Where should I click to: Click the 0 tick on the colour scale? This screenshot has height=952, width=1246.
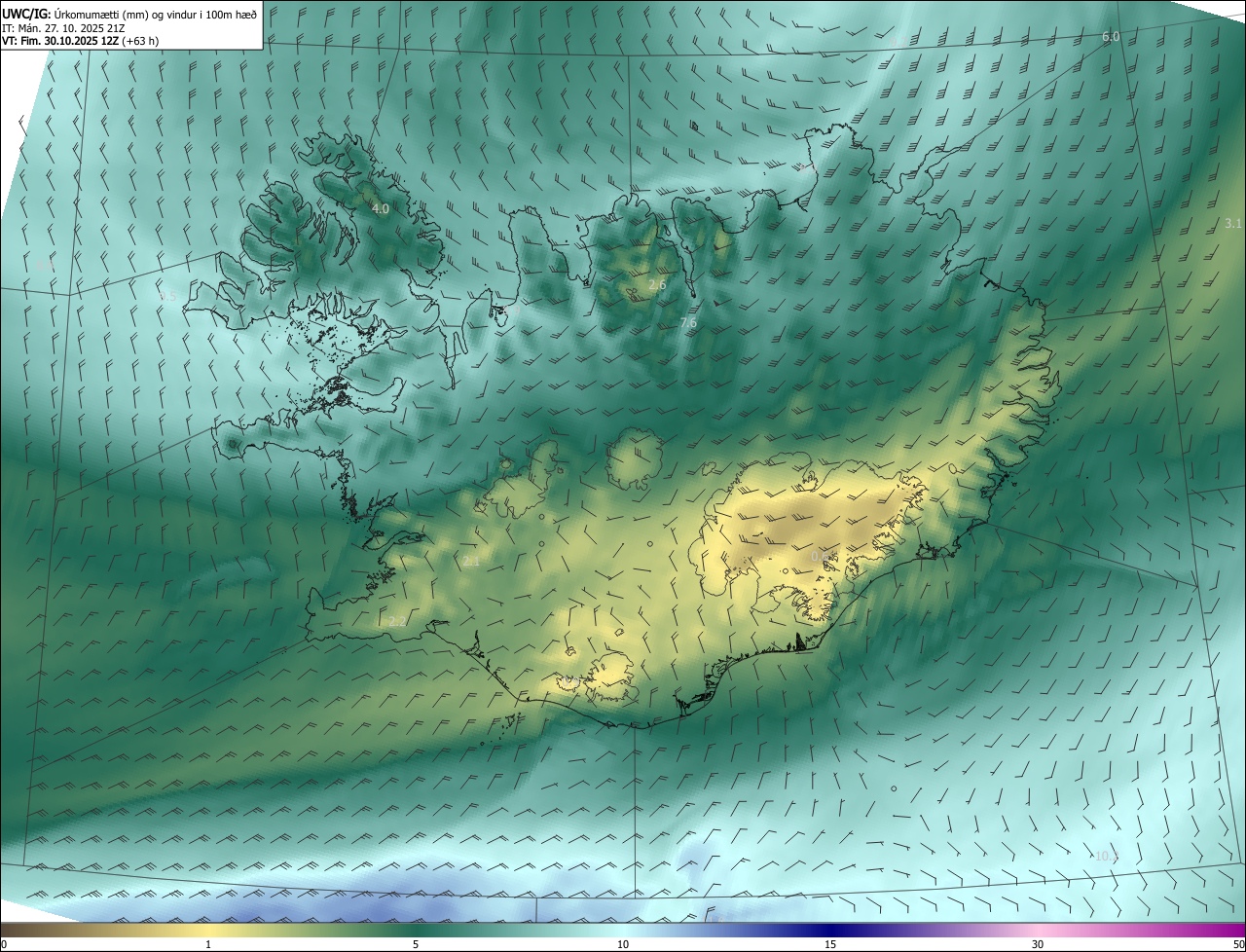[x=4, y=944]
